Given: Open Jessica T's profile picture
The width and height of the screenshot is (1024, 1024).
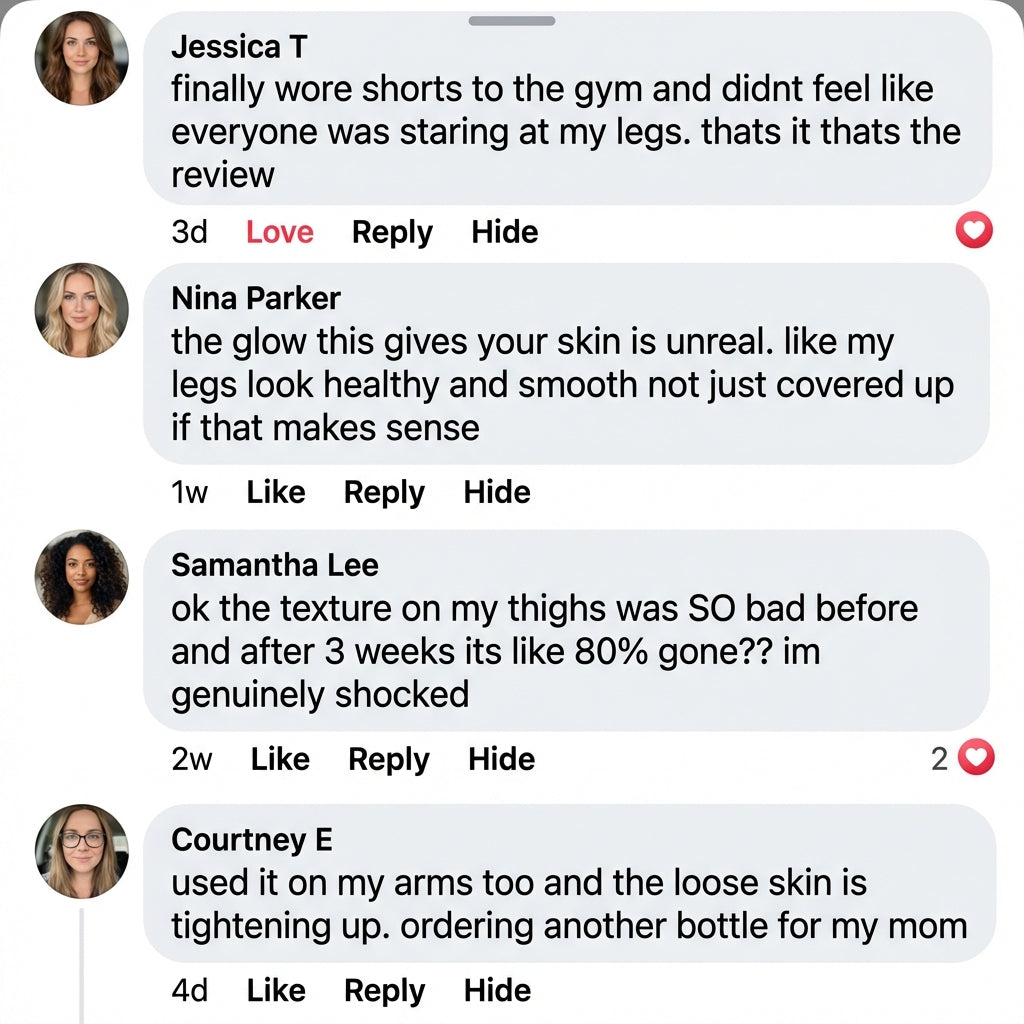Looking at the screenshot, I should (81, 59).
